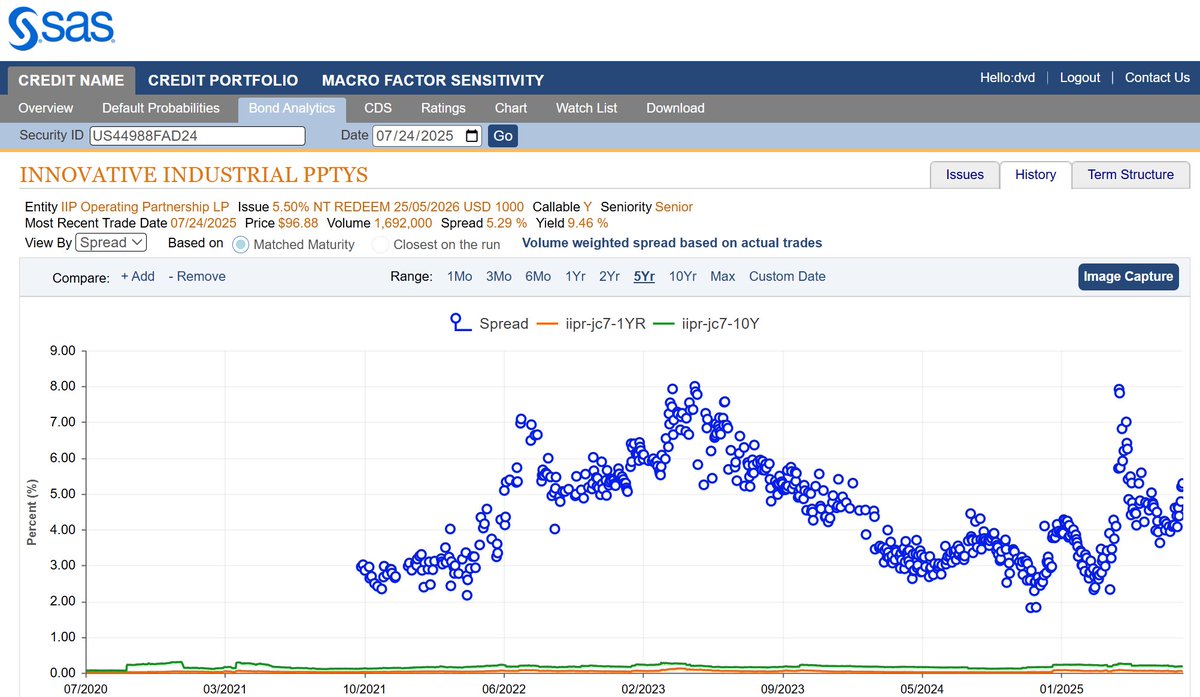Click - Remove comparison

coord(197,277)
